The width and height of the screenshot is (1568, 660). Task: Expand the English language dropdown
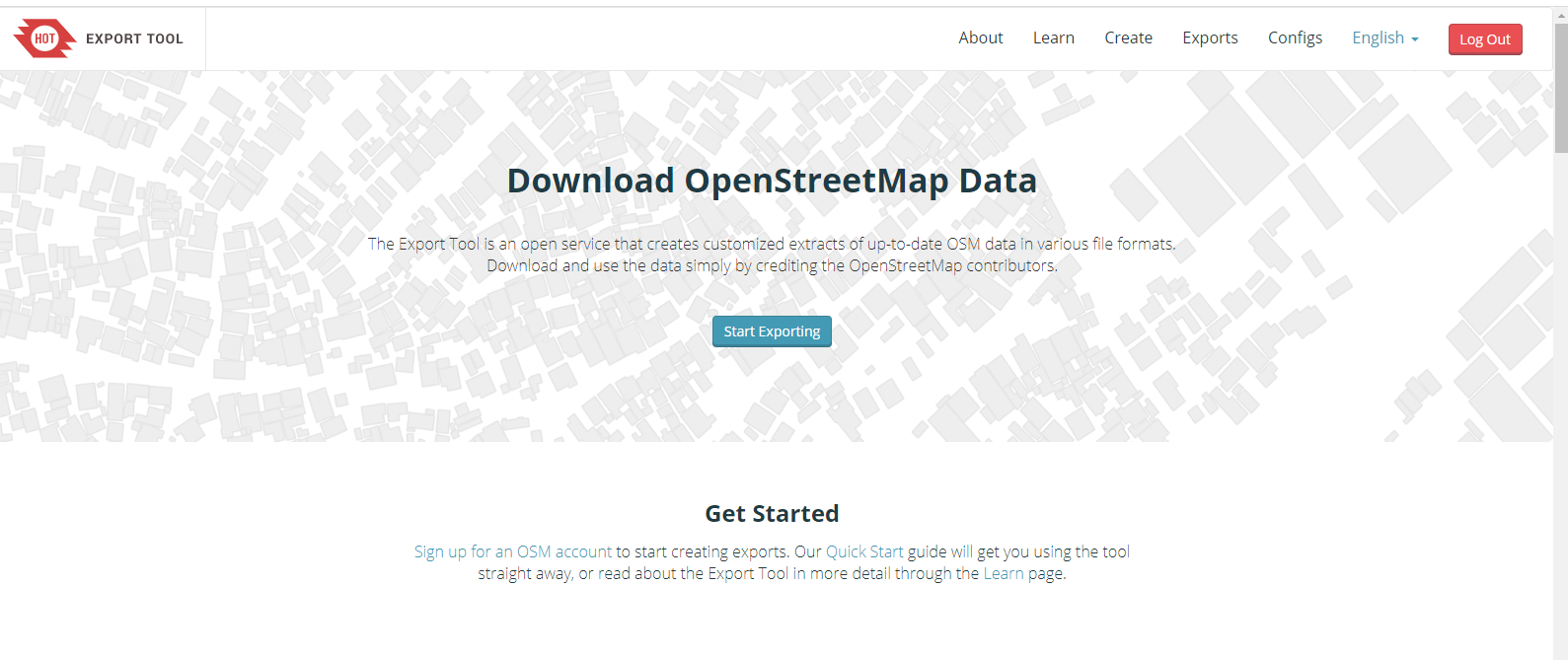pos(1385,37)
